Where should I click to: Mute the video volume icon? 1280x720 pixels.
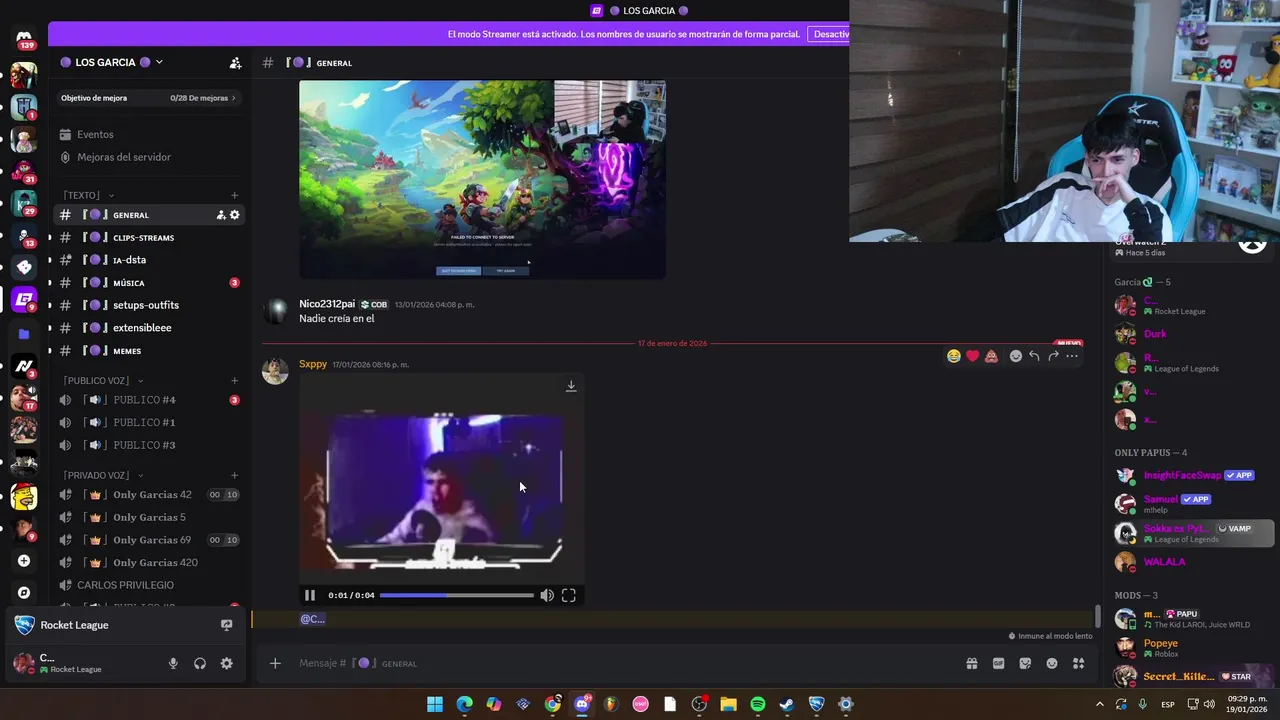point(547,595)
